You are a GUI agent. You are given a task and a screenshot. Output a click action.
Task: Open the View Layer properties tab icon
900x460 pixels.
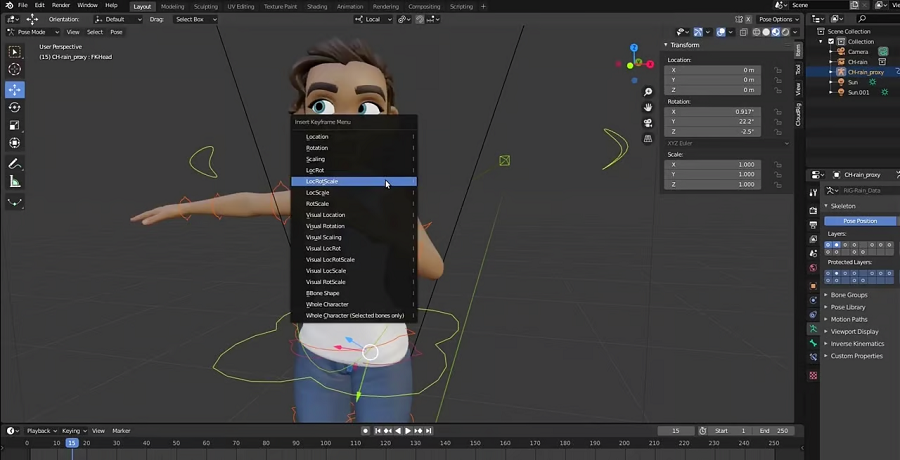click(x=813, y=239)
